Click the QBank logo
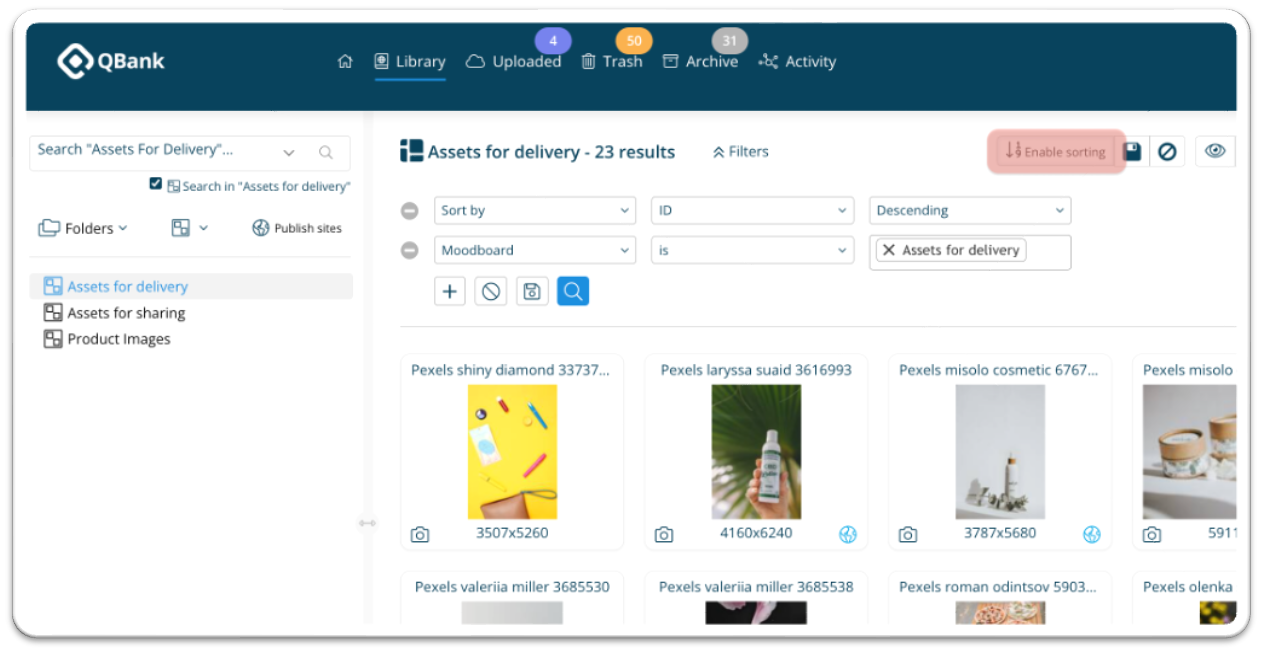Image resolution: width=1262 pixels, height=652 pixels. point(111,61)
